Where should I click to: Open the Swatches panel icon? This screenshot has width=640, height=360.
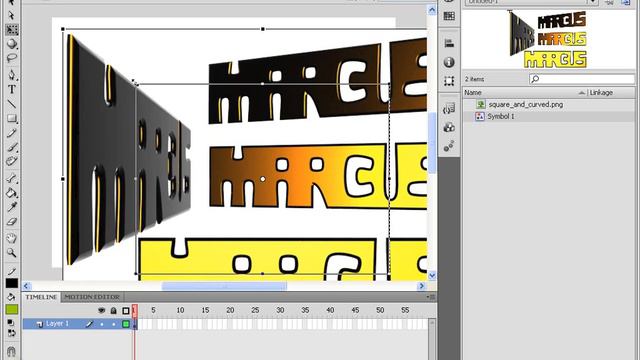pos(449,16)
